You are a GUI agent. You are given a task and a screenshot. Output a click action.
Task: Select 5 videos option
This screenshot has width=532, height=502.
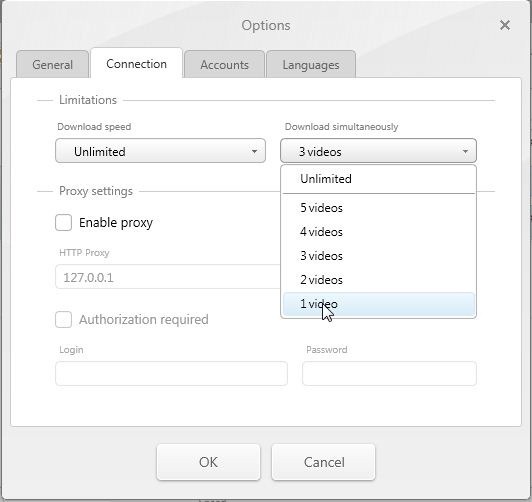[378, 208]
